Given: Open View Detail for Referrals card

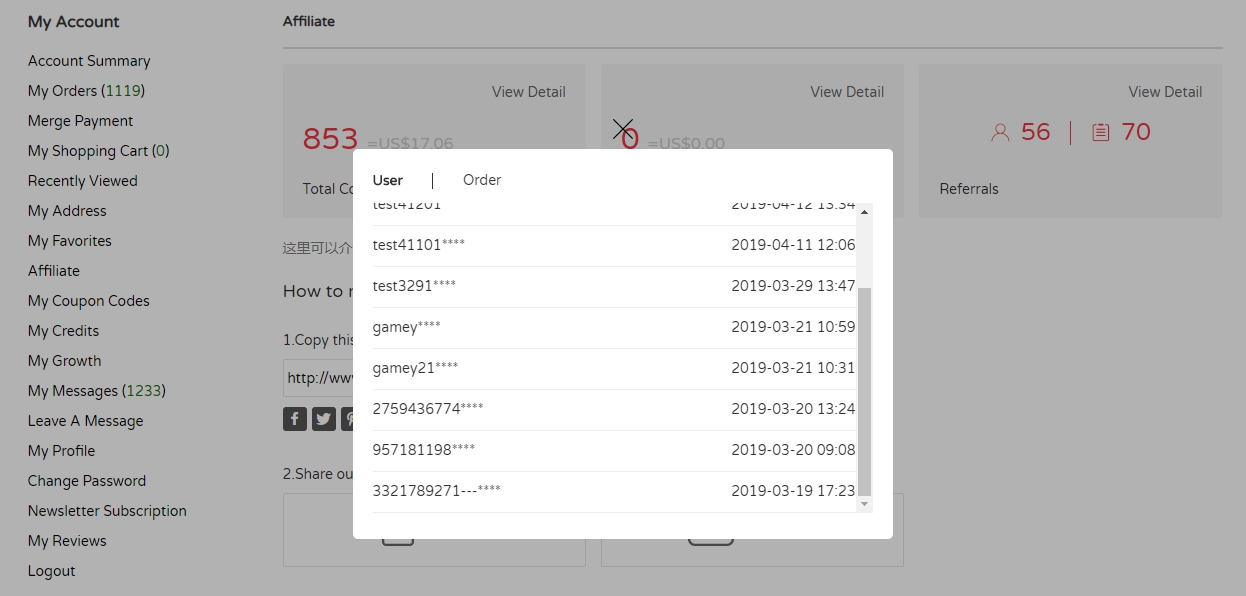Looking at the screenshot, I should click(1165, 92).
